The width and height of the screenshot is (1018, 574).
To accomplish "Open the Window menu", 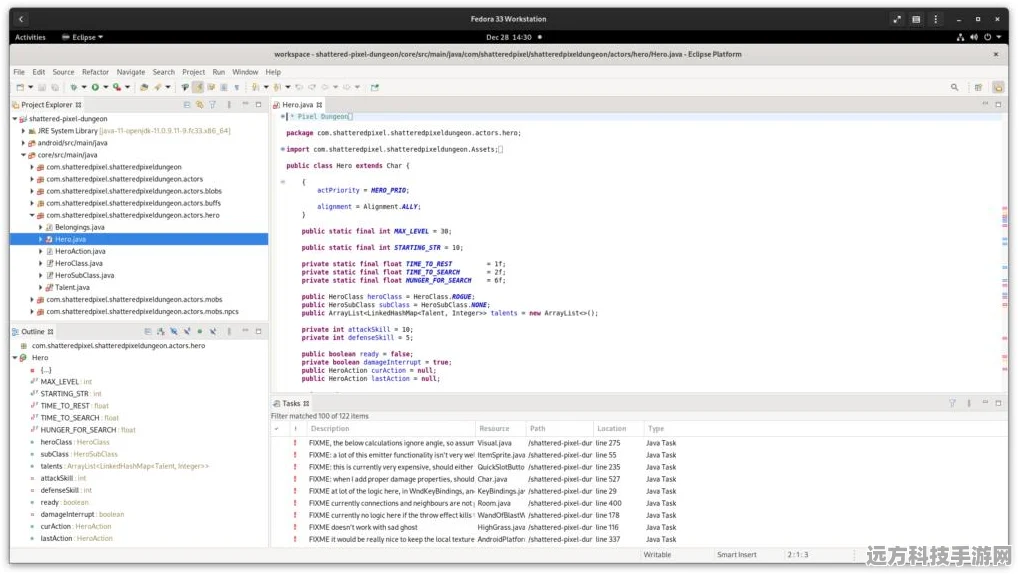I will pyautogui.click(x=245, y=72).
